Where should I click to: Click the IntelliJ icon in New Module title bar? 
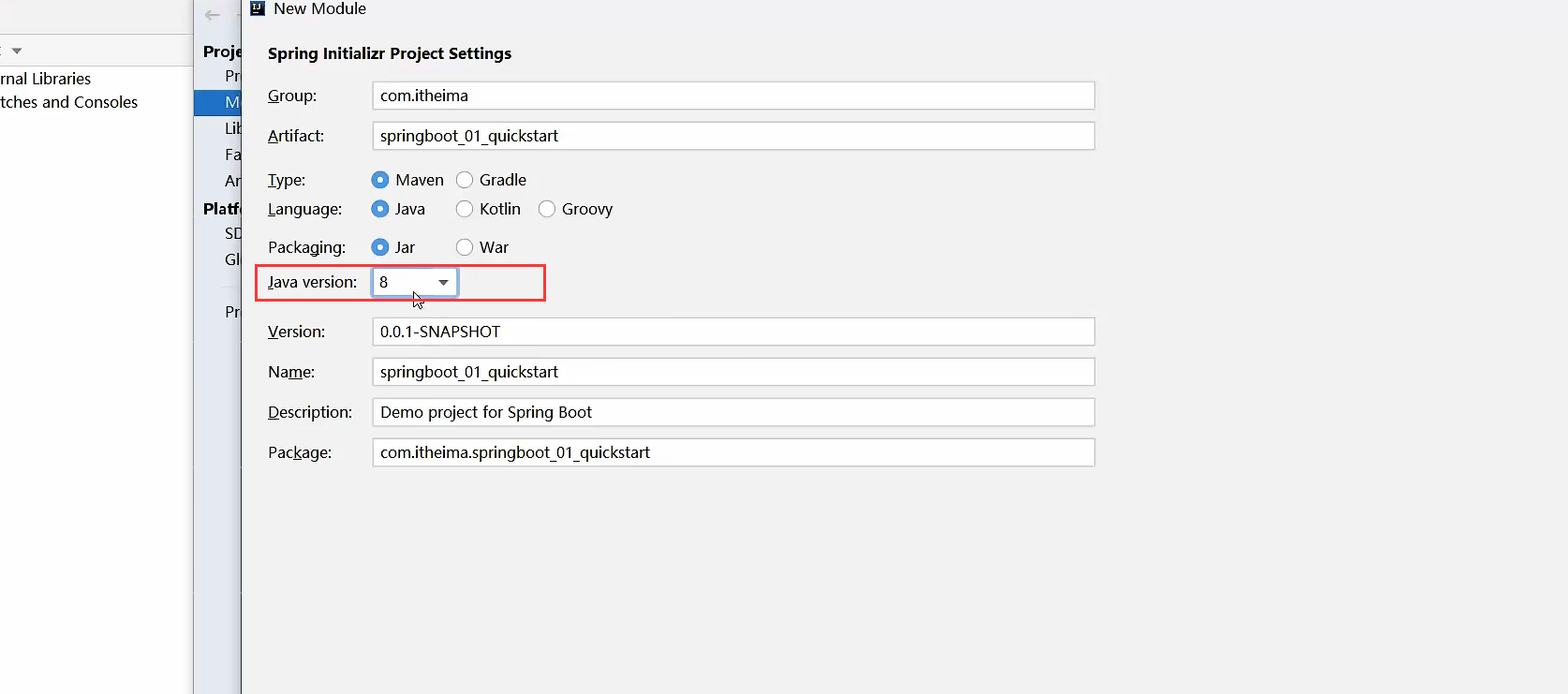[x=258, y=8]
